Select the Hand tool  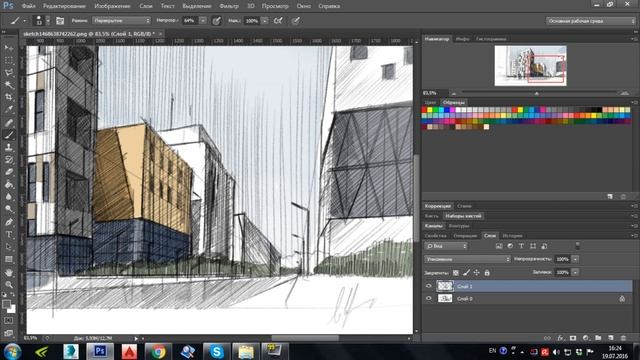[x=9, y=272]
